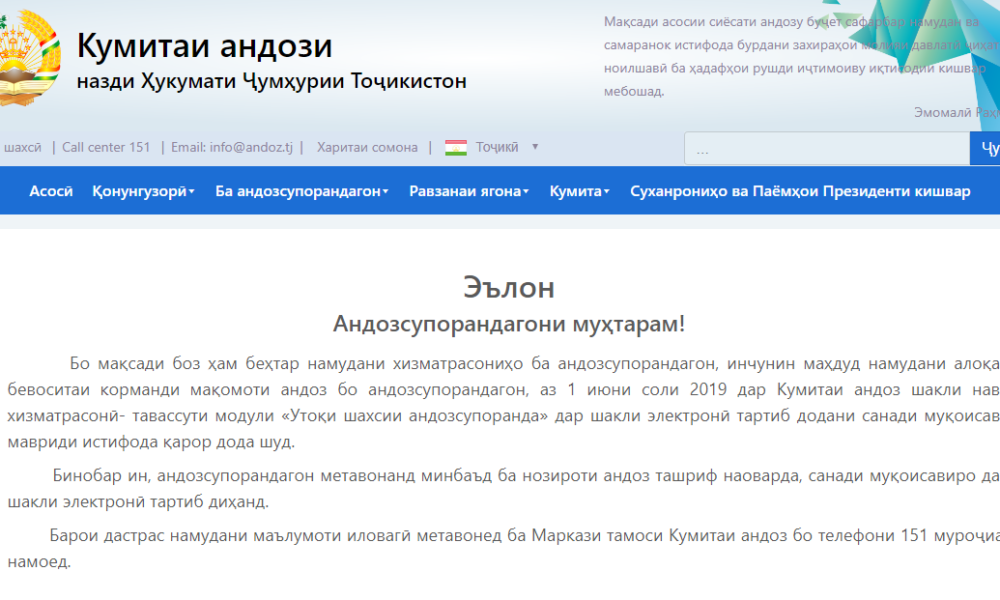Expand the Ба андозсупорандагон menu
Viewport: 1000px width, 600px height.
301,192
